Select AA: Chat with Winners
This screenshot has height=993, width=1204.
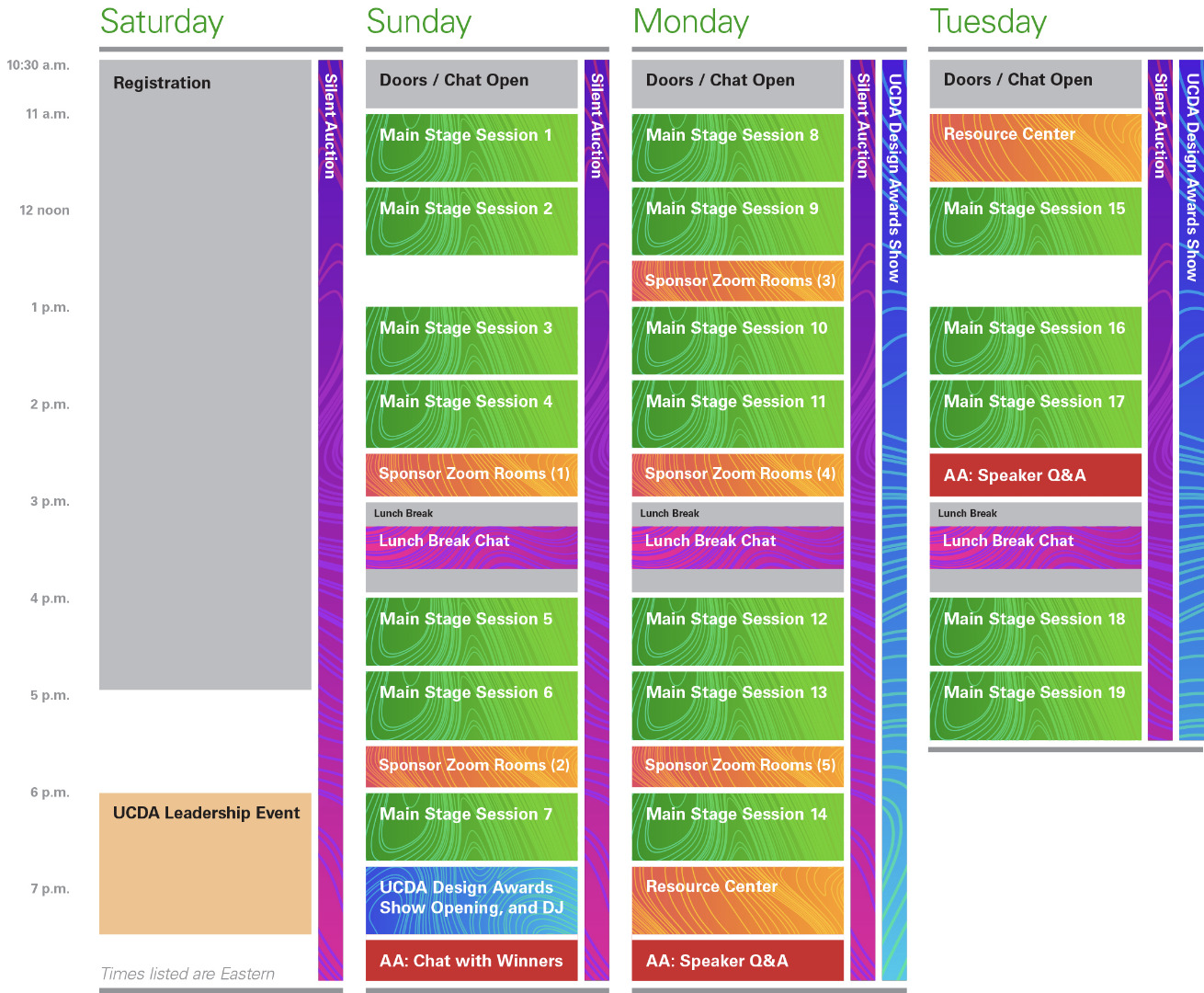click(x=471, y=960)
